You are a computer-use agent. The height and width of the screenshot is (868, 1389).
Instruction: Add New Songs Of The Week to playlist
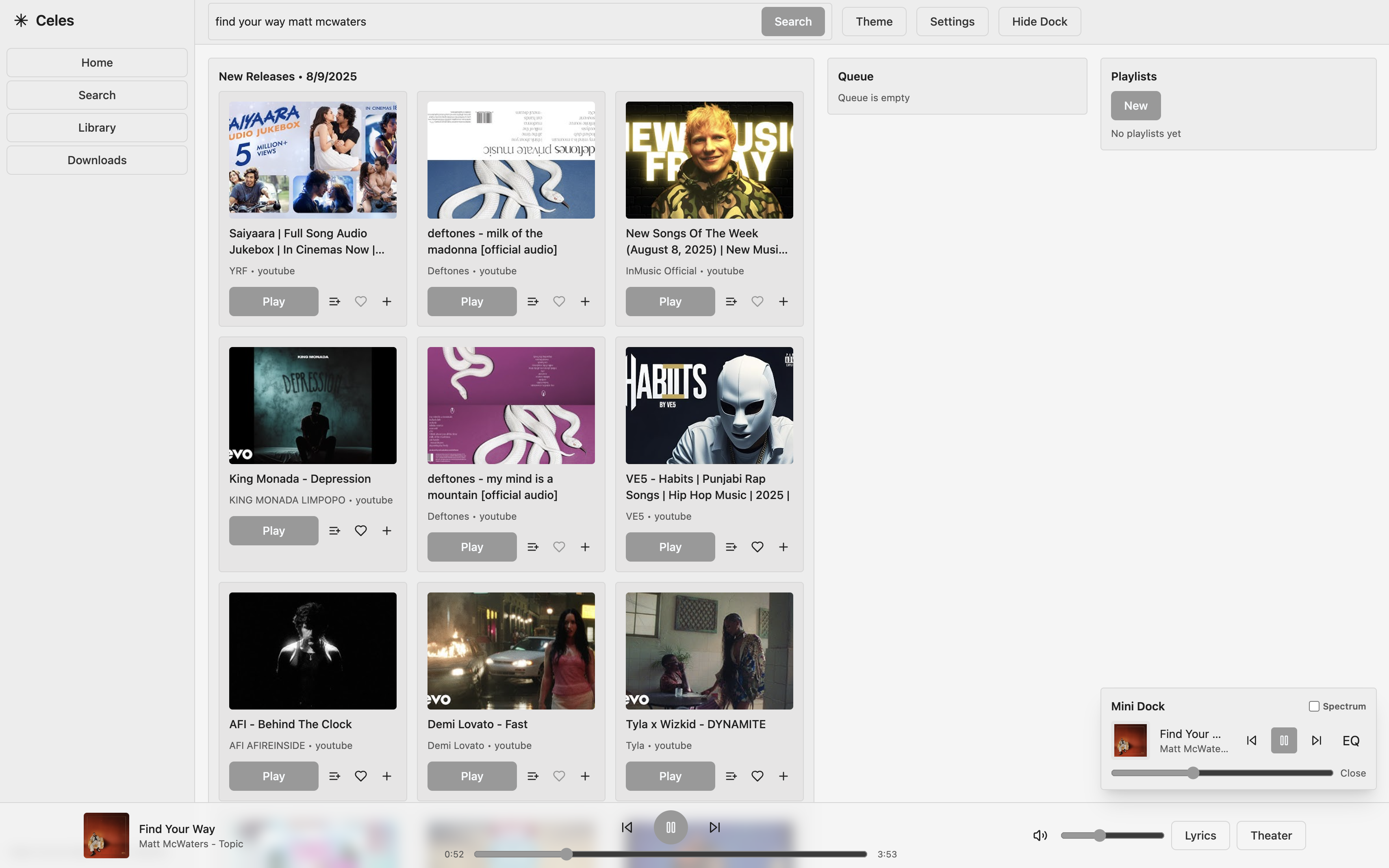[x=783, y=302]
